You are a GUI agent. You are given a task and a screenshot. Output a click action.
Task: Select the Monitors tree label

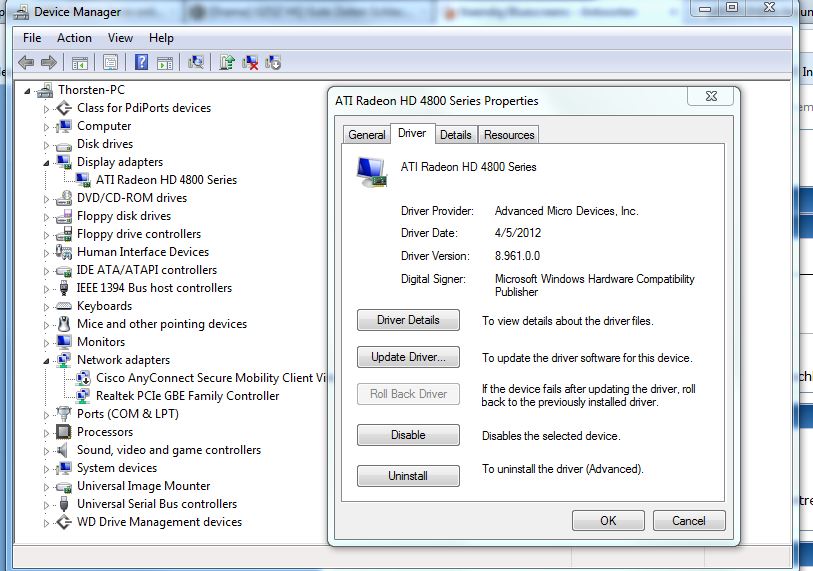101,342
